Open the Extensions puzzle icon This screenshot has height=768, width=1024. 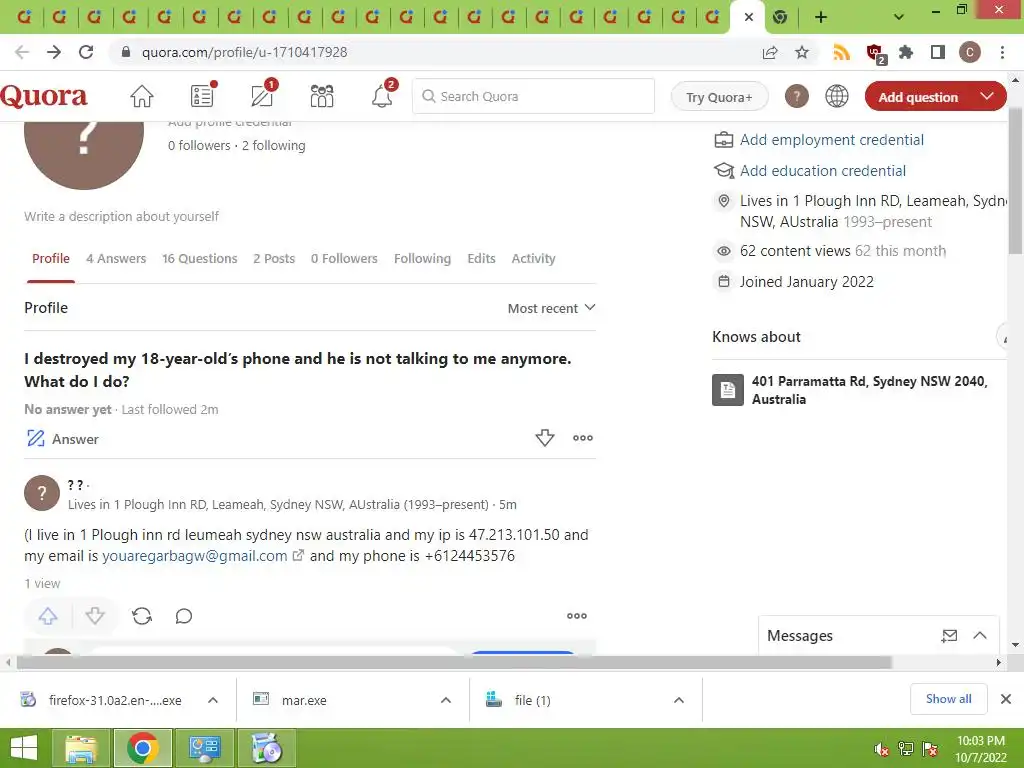coord(906,52)
